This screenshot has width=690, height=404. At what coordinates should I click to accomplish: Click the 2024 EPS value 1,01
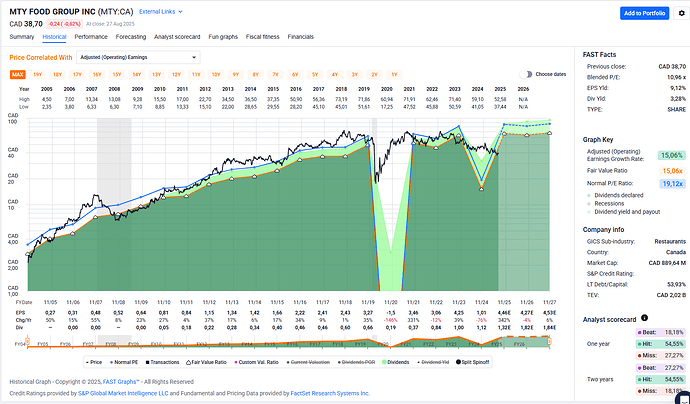click(x=481, y=313)
